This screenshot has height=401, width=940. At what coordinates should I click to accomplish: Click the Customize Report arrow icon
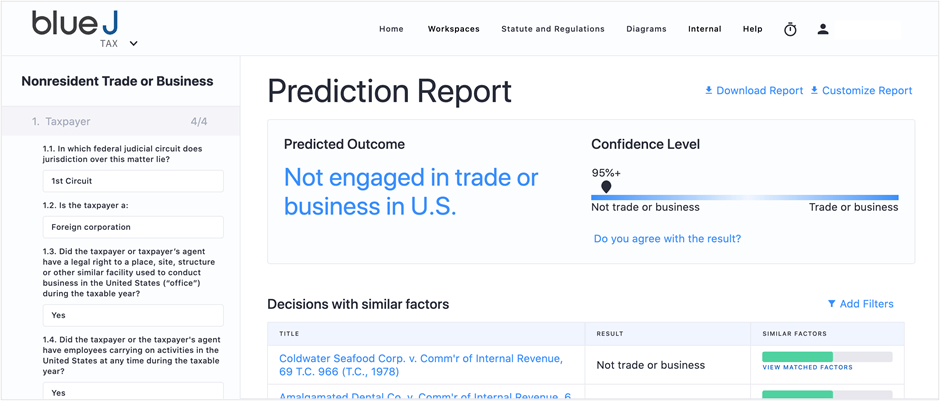[x=814, y=91]
